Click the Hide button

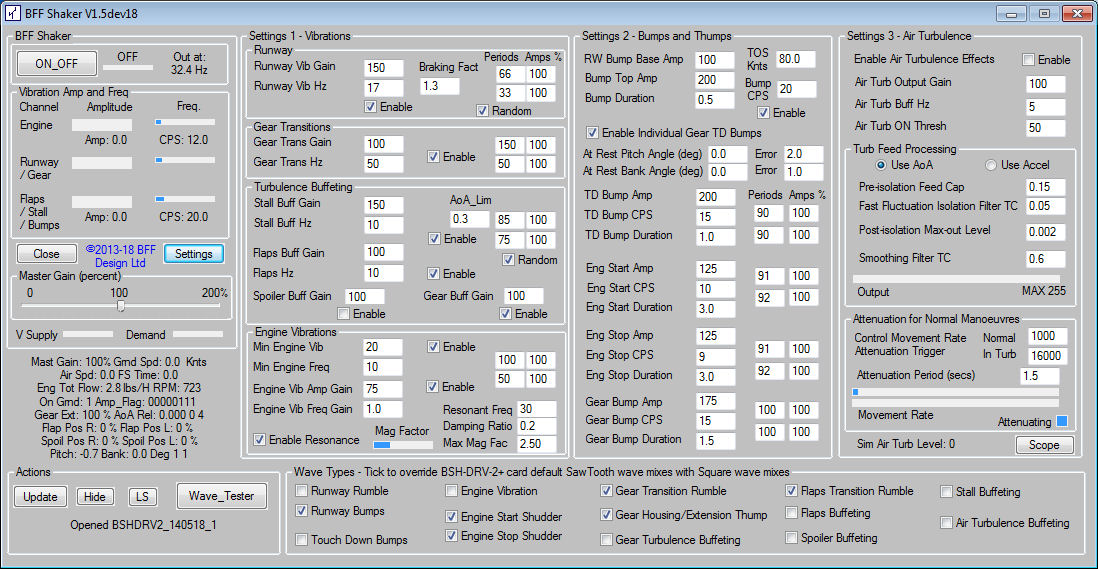95,497
